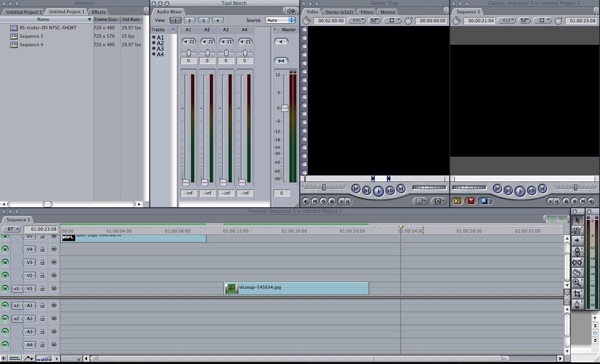Select the Crop tool in the palette
600x364 pixels.
[577, 294]
